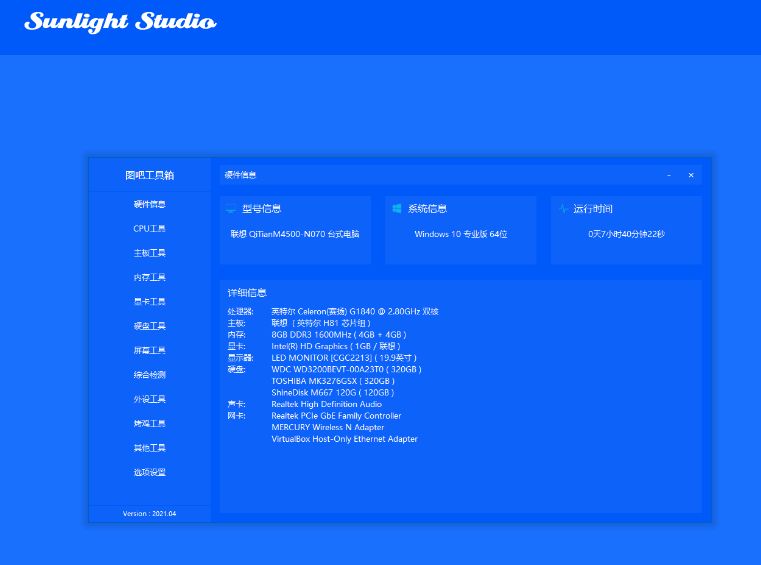
Task: Click the LED MONITOR [CGC2213] line
Action: point(344,358)
